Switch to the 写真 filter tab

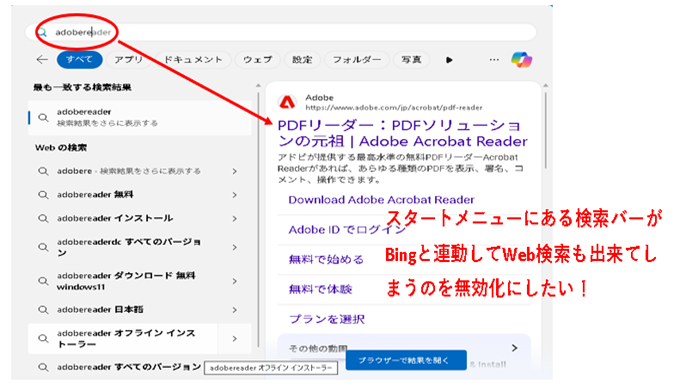pyautogui.click(x=411, y=59)
